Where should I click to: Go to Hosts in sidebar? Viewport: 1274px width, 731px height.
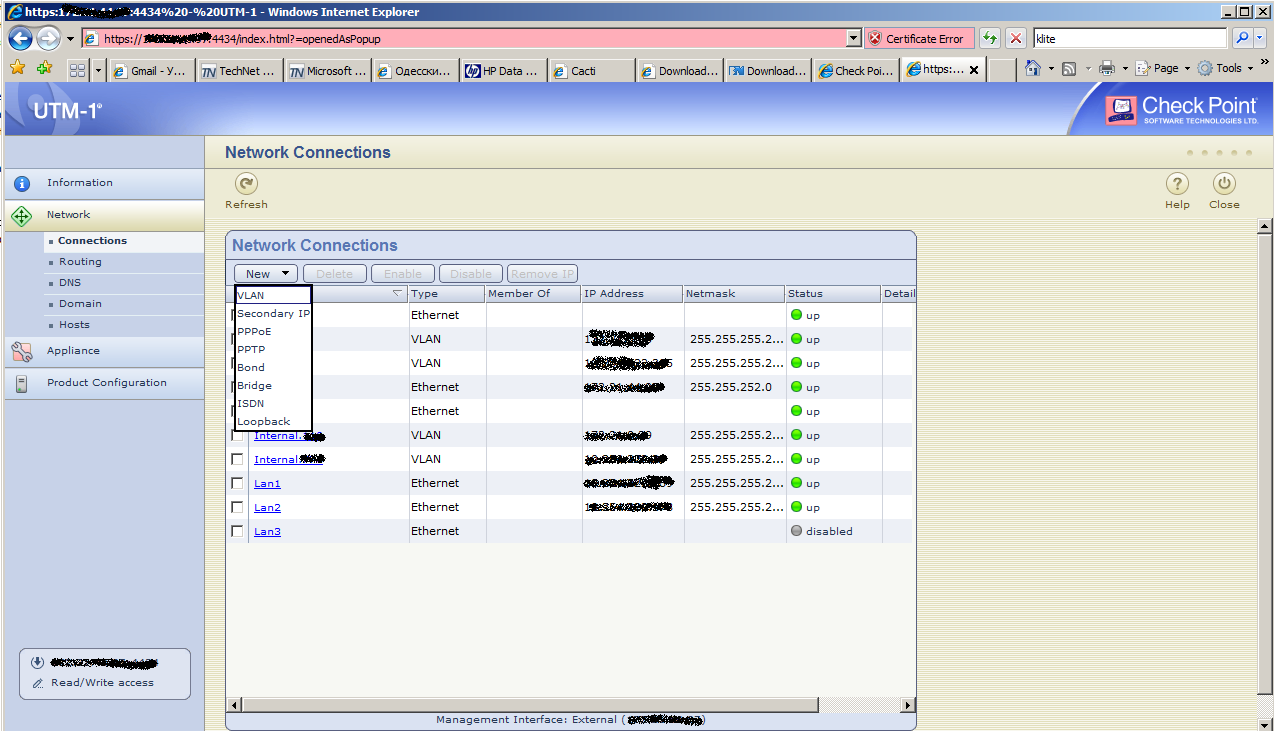pos(74,325)
